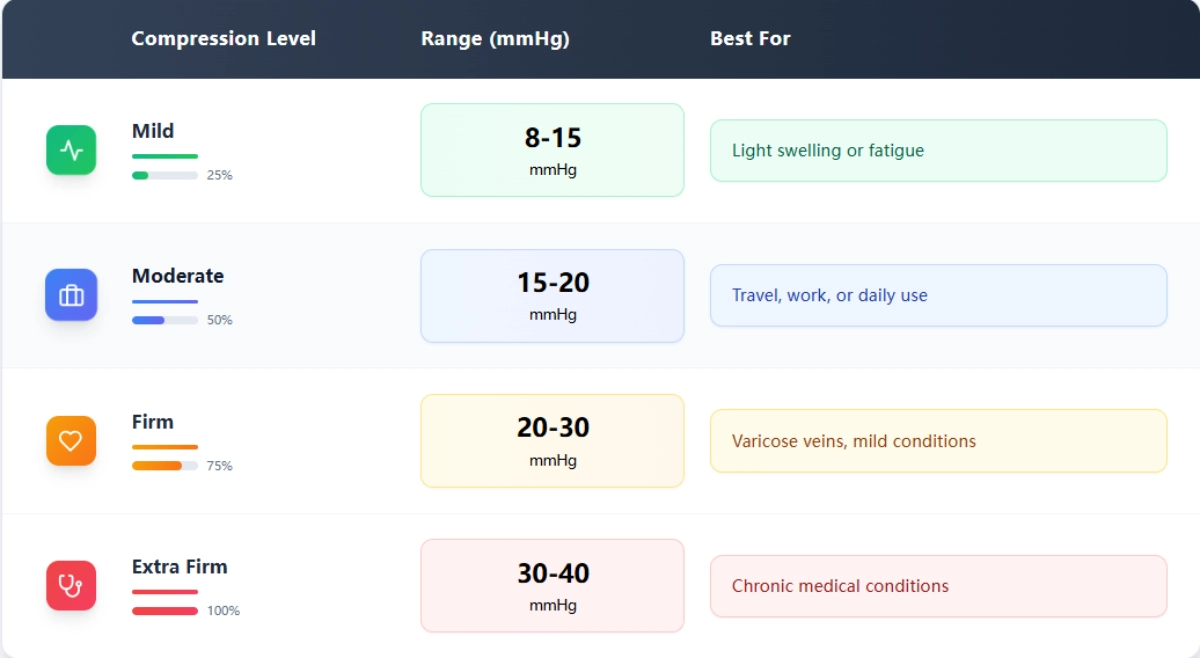Click the Chronic medical conditions tag

pyautogui.click(x=938, y=586)
